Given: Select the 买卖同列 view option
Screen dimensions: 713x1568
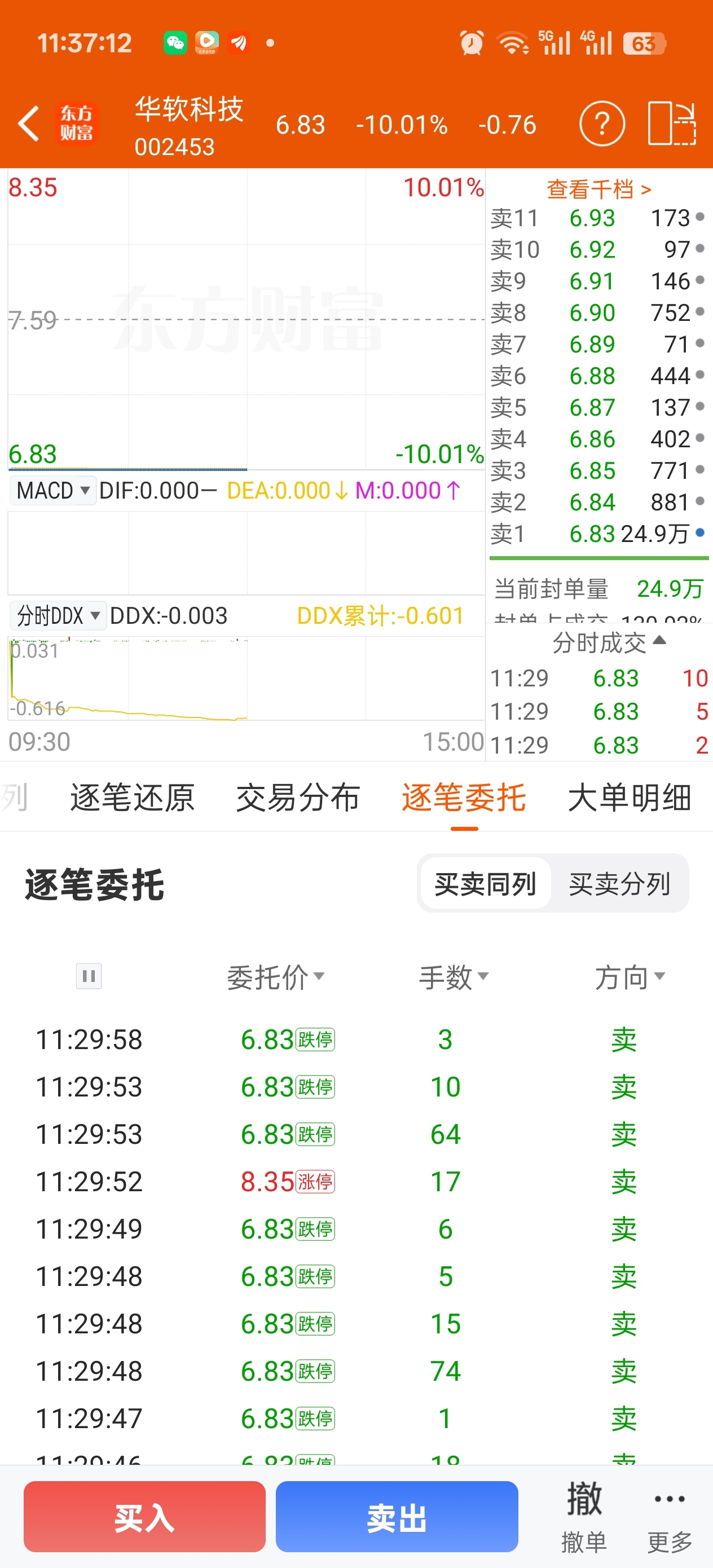Looking at the screenshot, I should (x=485, y=883).
